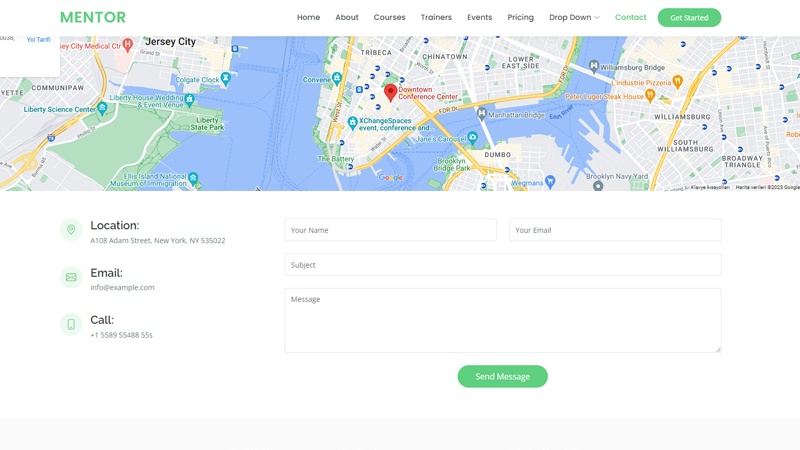The image size is (800, 450).
Task: Select the Contact nav link
Action: point(631,17)
